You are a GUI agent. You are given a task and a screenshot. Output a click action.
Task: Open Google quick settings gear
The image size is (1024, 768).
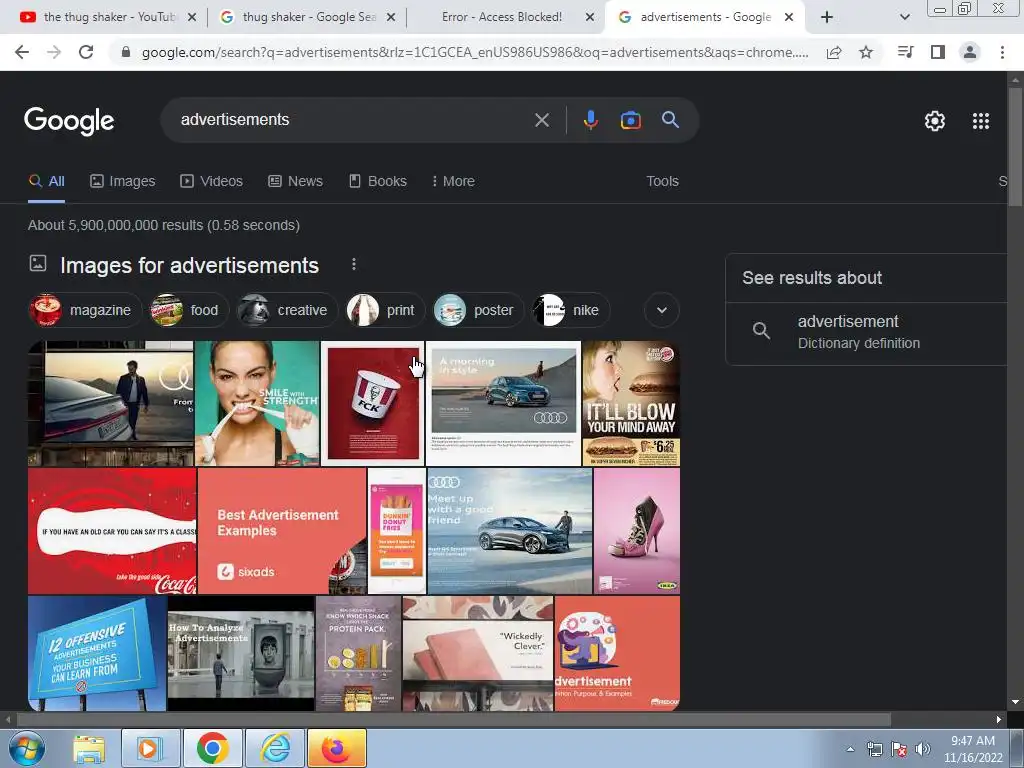pos(935,121)
